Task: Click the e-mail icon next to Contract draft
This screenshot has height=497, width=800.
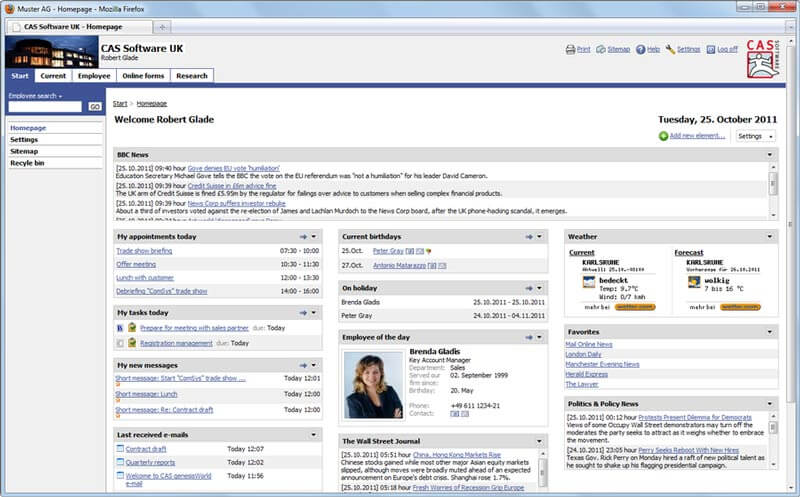Action: pos(120,449)
